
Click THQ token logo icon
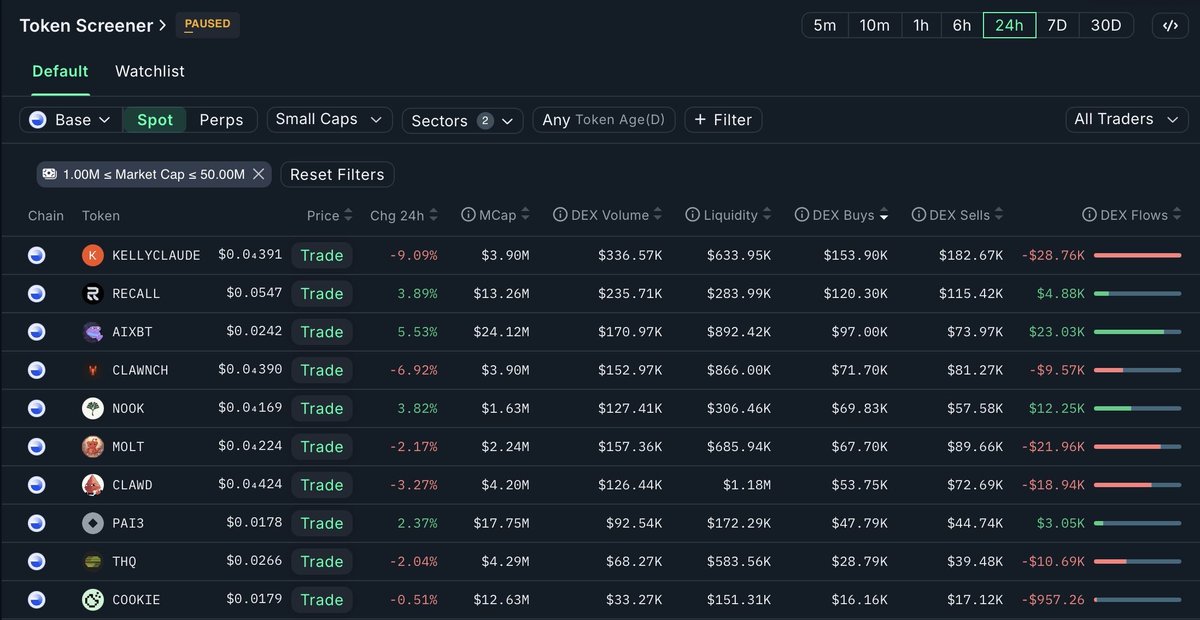92,561
